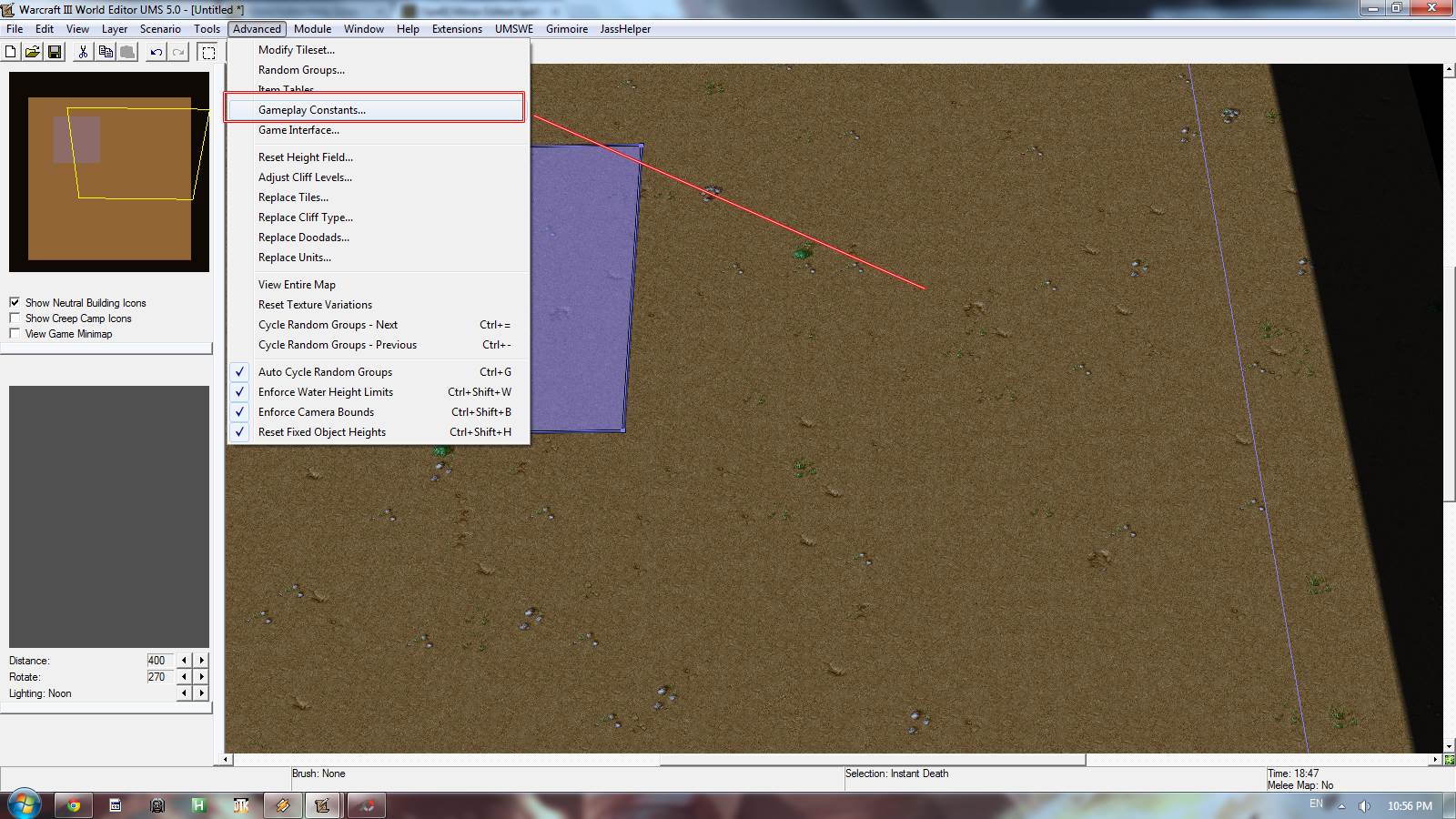
Task: Activate the selection brush tool icon
Action: 208,52
